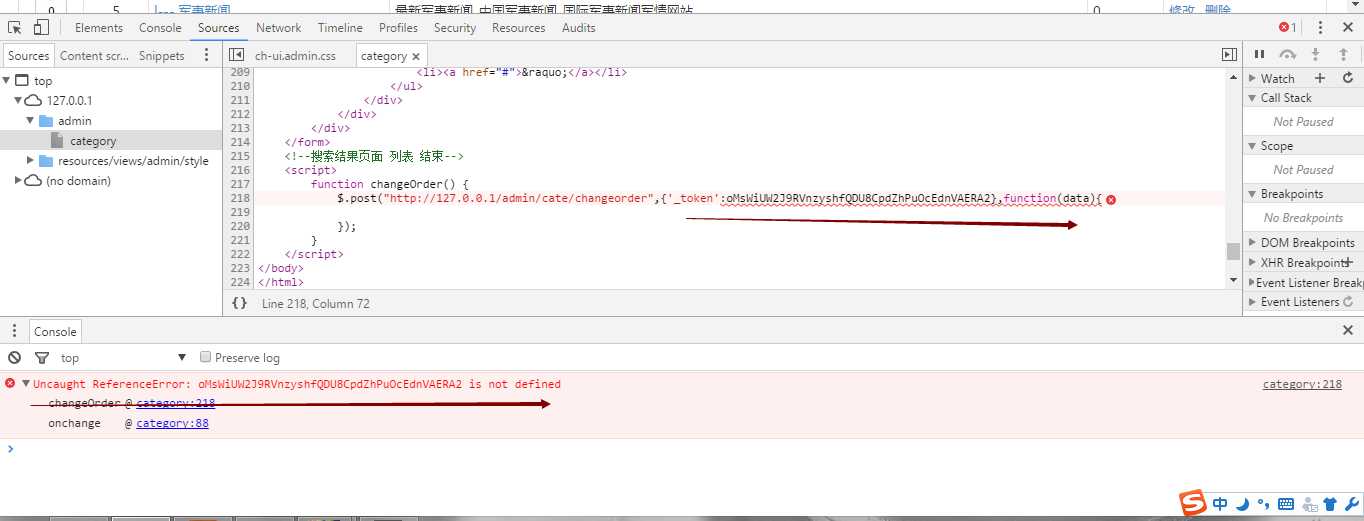Expand the (no domain) node
Screen dimensions: 1364x521
tap(18, 181)
